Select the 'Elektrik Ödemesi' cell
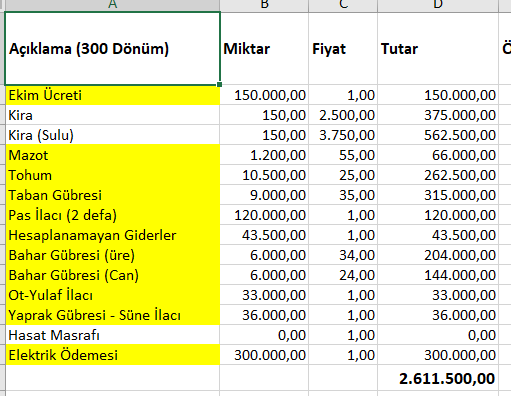The width and height of the screenshot is (511, 396). (113, 355)
